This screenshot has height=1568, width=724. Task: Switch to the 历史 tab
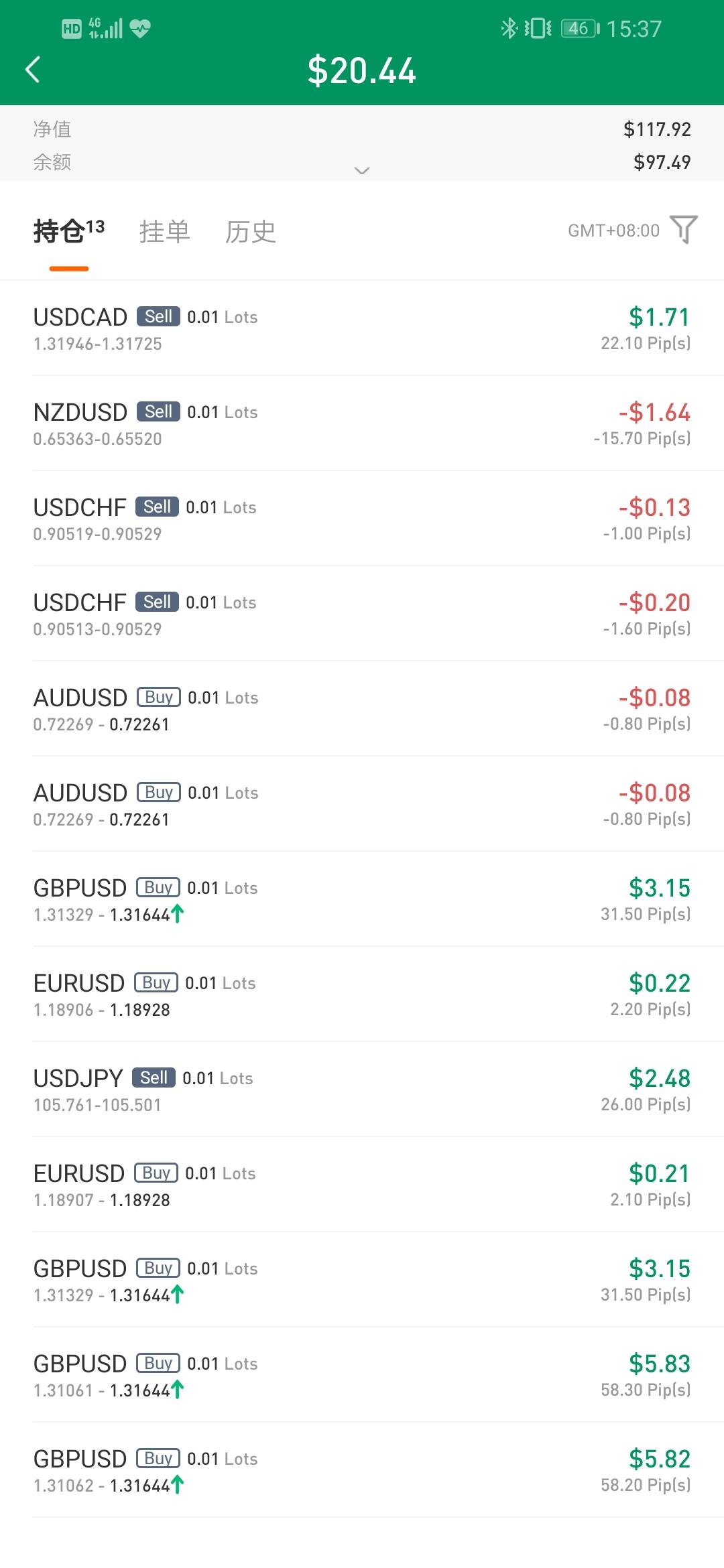click(x=251, y=232)
